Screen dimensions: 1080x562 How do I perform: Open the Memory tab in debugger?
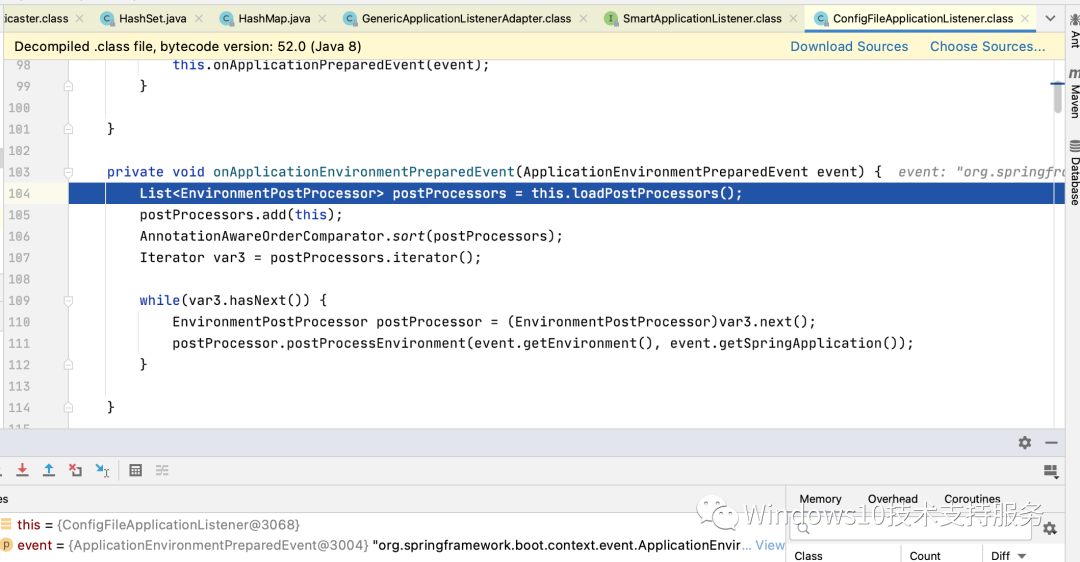pyautogui.click(x=820, y=499)
